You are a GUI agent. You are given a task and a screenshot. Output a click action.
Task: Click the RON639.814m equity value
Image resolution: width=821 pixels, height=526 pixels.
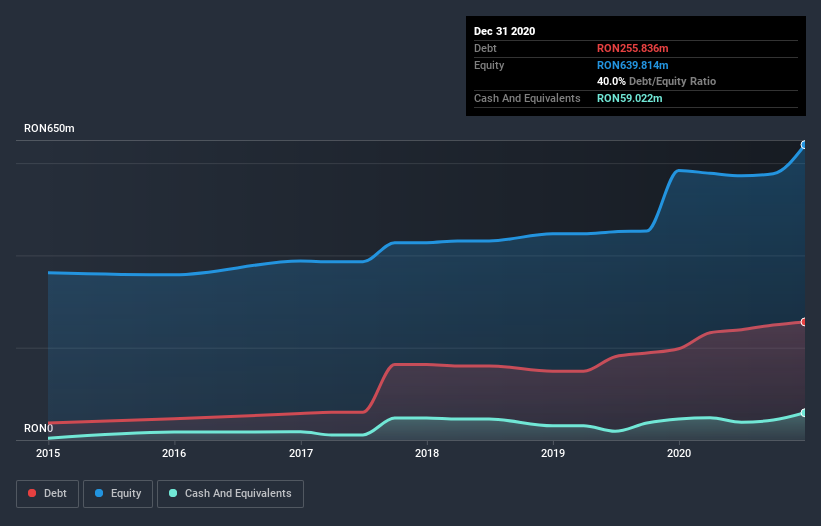tap(633, 65)
